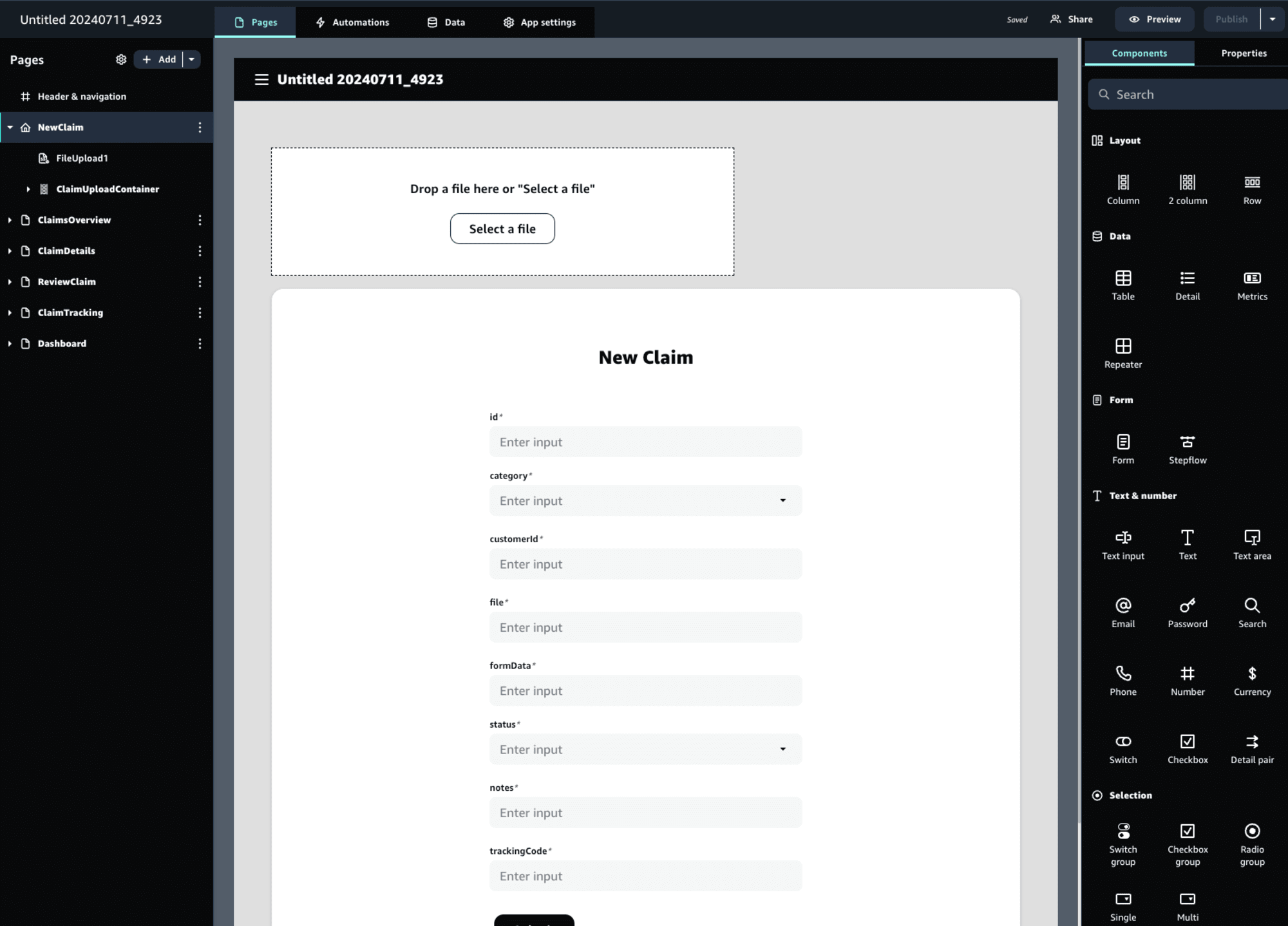Switch to the Pages tab
This screenshot has height=926, width=1288.
click(256, 22)
